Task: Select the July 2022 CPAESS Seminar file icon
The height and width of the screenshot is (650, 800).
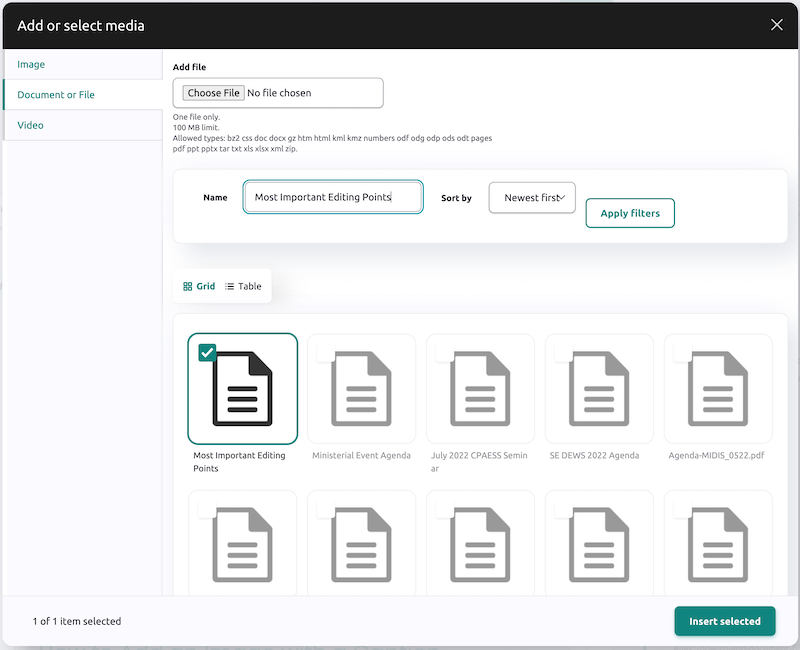Action: point(480,389)
